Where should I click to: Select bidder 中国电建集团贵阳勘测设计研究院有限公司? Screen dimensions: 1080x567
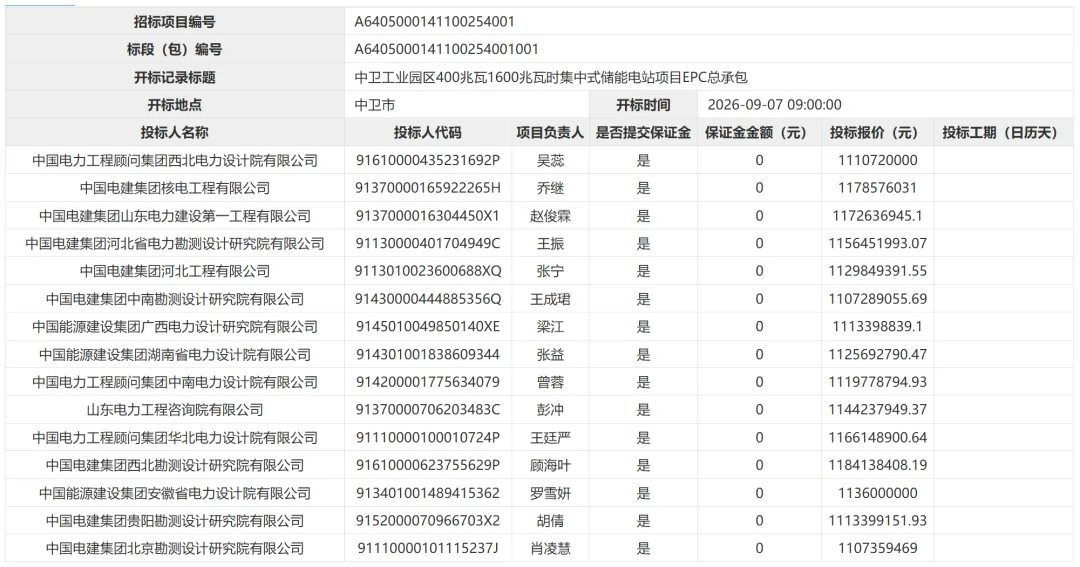pyautogui.click(x=175, y=521)
